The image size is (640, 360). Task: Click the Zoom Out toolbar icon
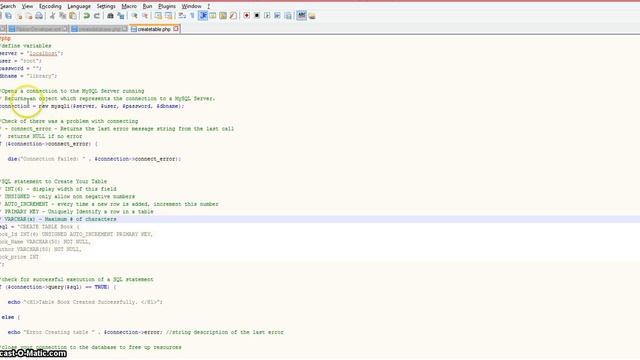pos(144,16)
